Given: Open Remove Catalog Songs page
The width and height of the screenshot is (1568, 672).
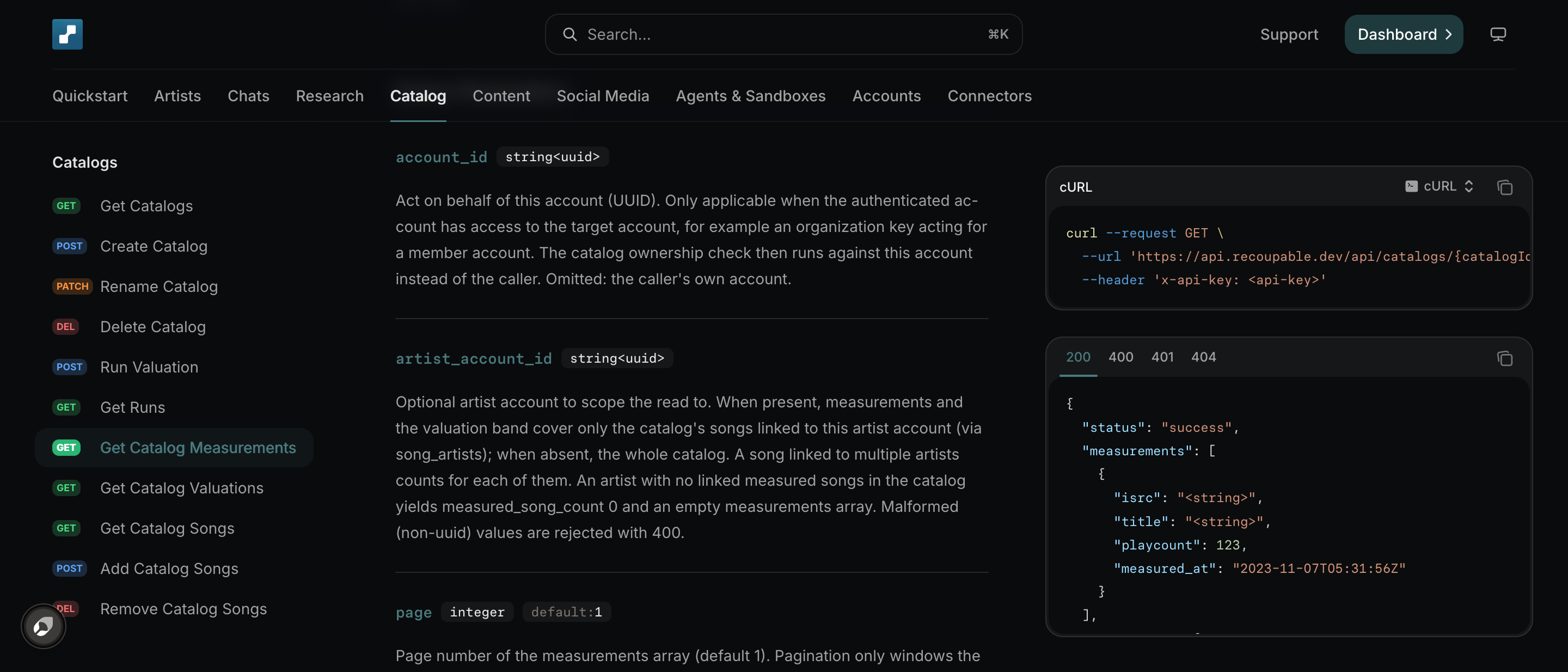Looking at the screenshot, I should [x=174, y=609].
